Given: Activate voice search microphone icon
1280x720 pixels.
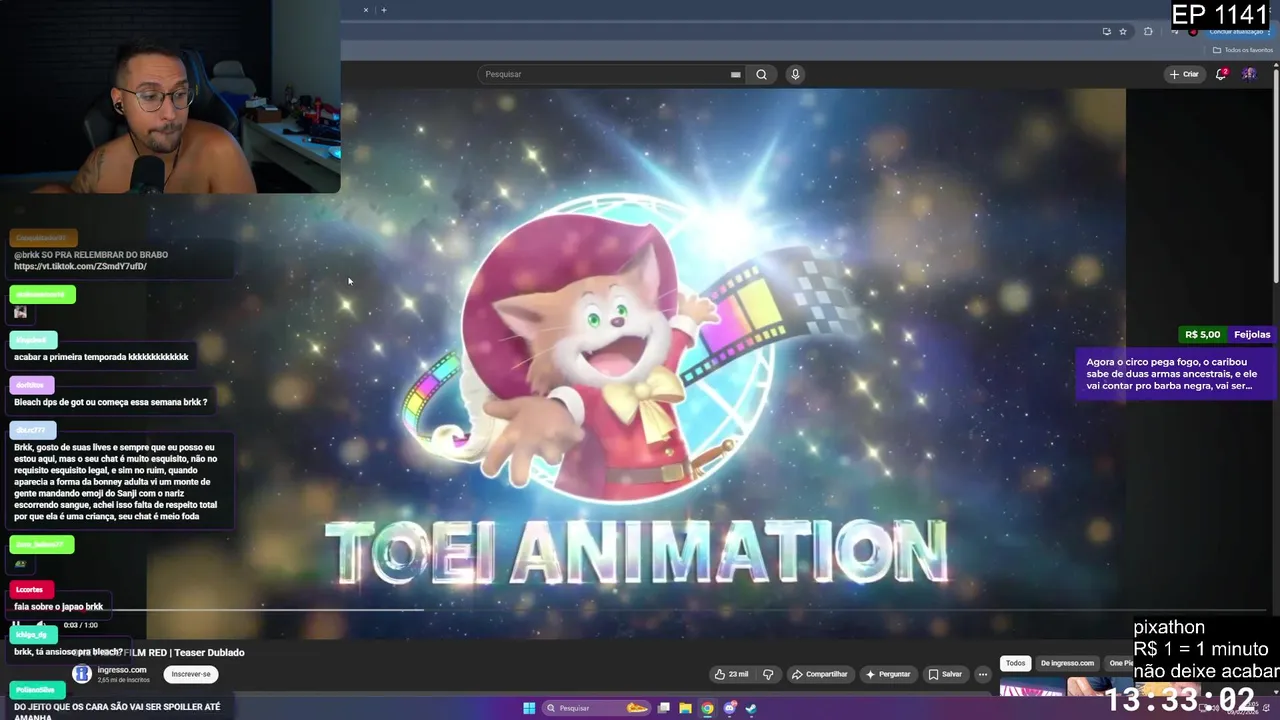Looking at the screenshot, I should click(795, 74).
